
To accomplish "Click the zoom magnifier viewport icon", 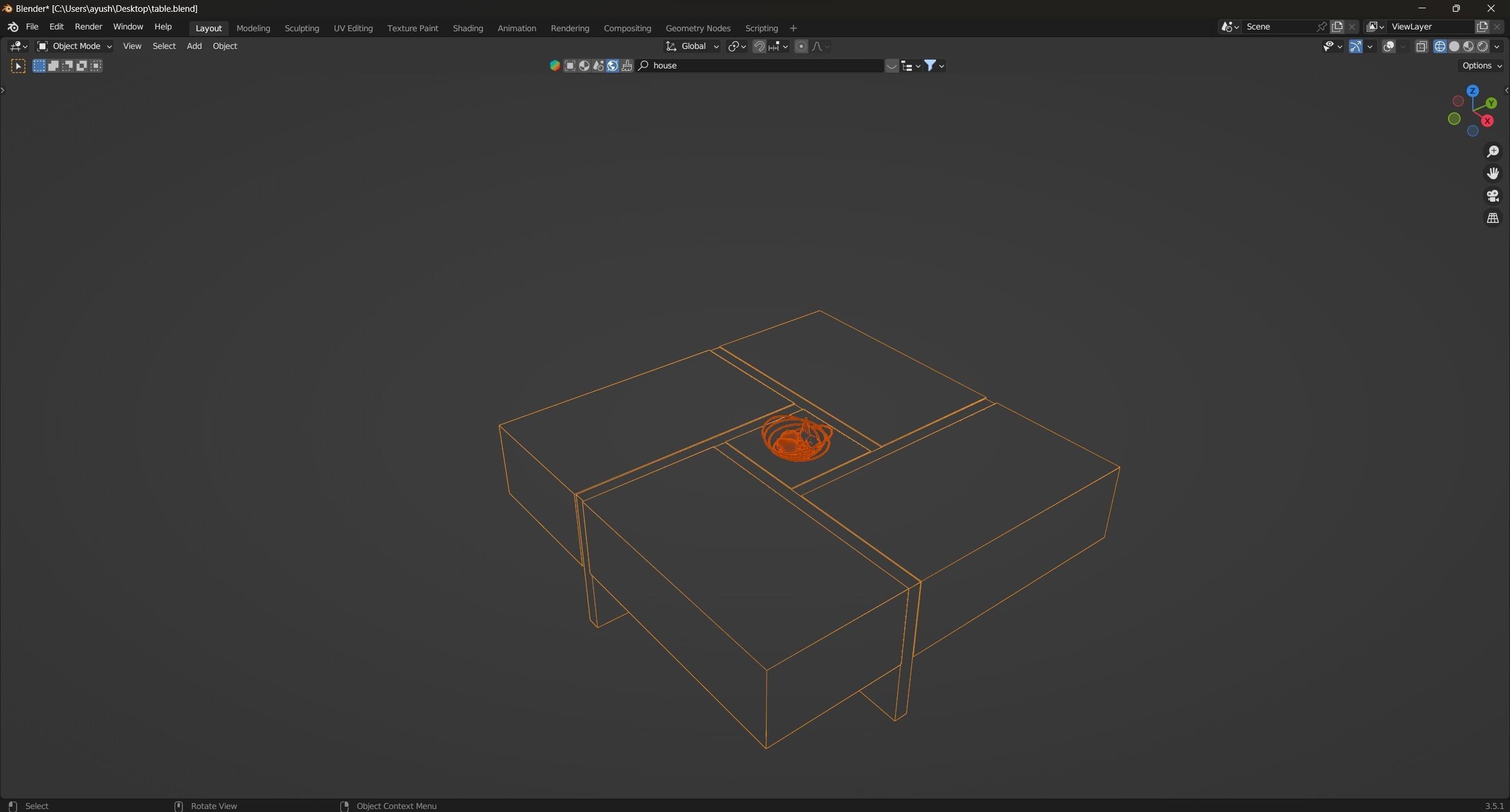I will 1492,152.
